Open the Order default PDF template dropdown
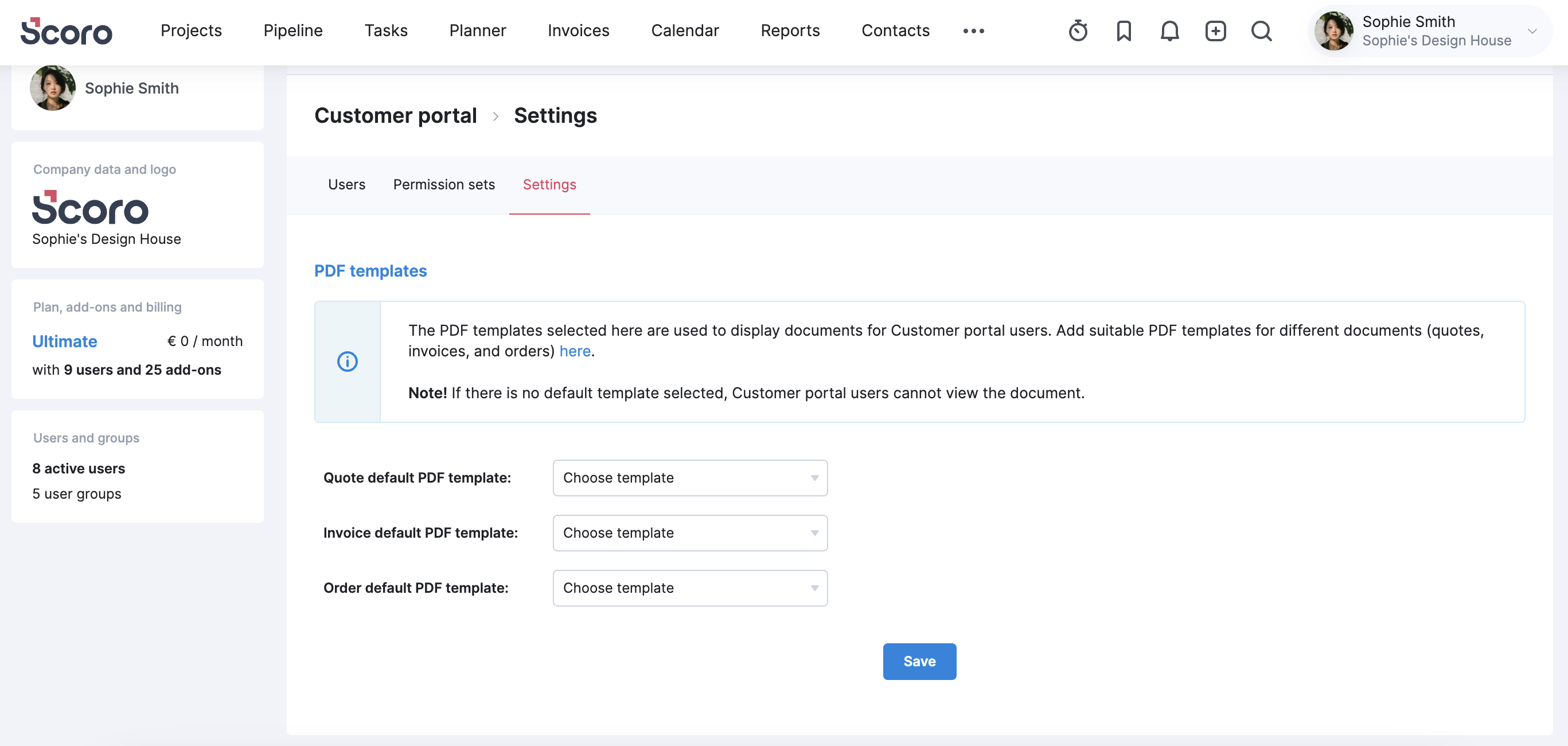Screen dimensions: 1568x746 [x=689, y=588]
